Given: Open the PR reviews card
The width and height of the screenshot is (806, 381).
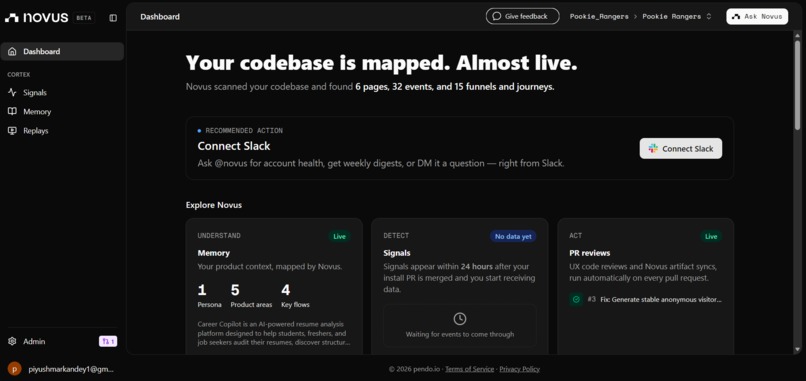Looking at the screenshot, I should pyautogui.click(x=646, y=286).
